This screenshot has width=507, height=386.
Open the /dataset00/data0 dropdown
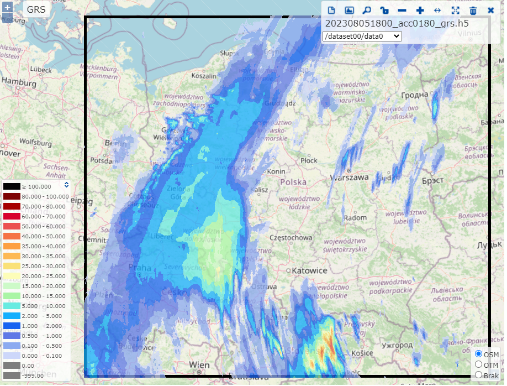coord(362,36)
